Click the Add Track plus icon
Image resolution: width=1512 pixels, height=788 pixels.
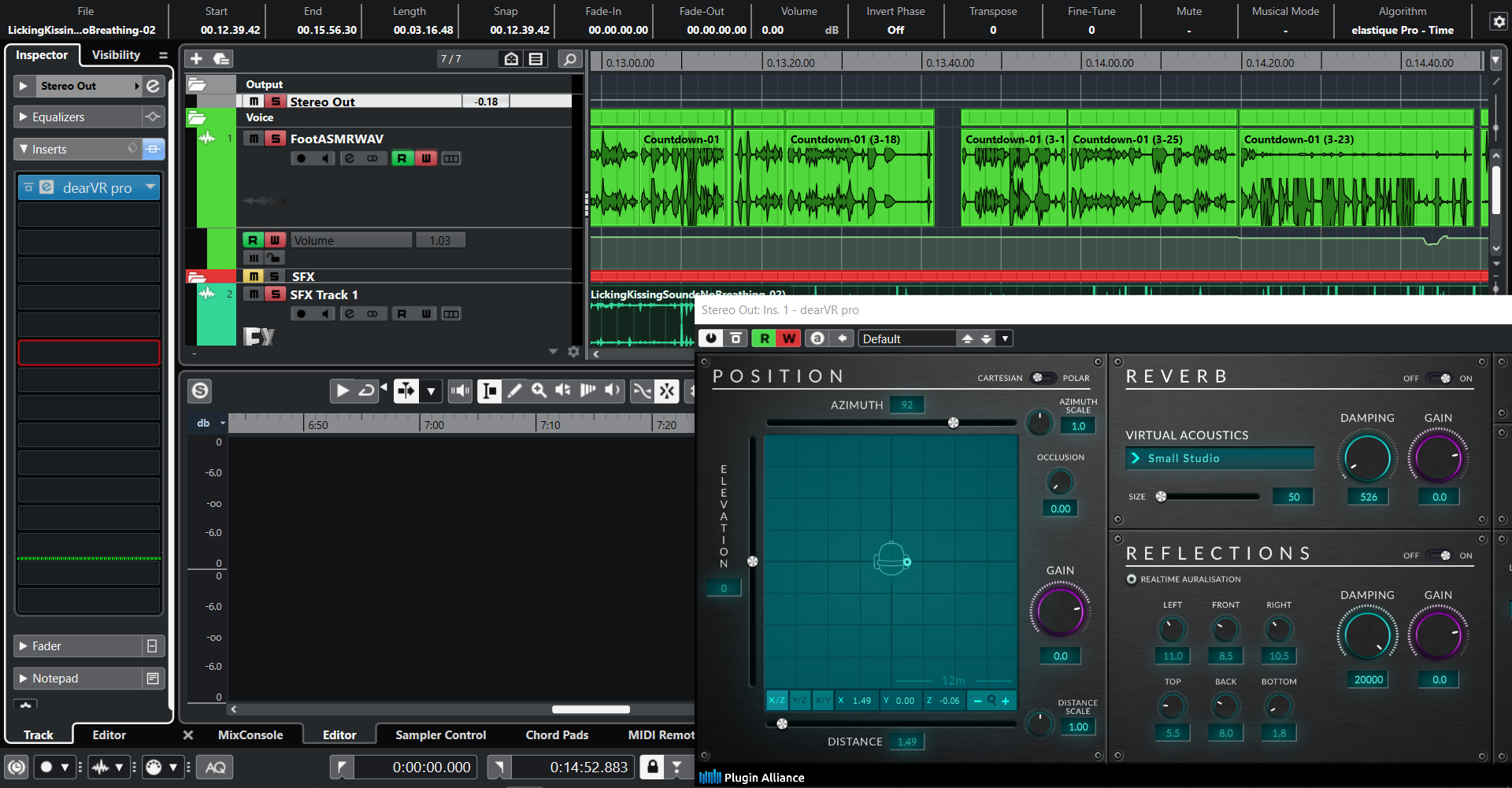(x=197, y=59)
